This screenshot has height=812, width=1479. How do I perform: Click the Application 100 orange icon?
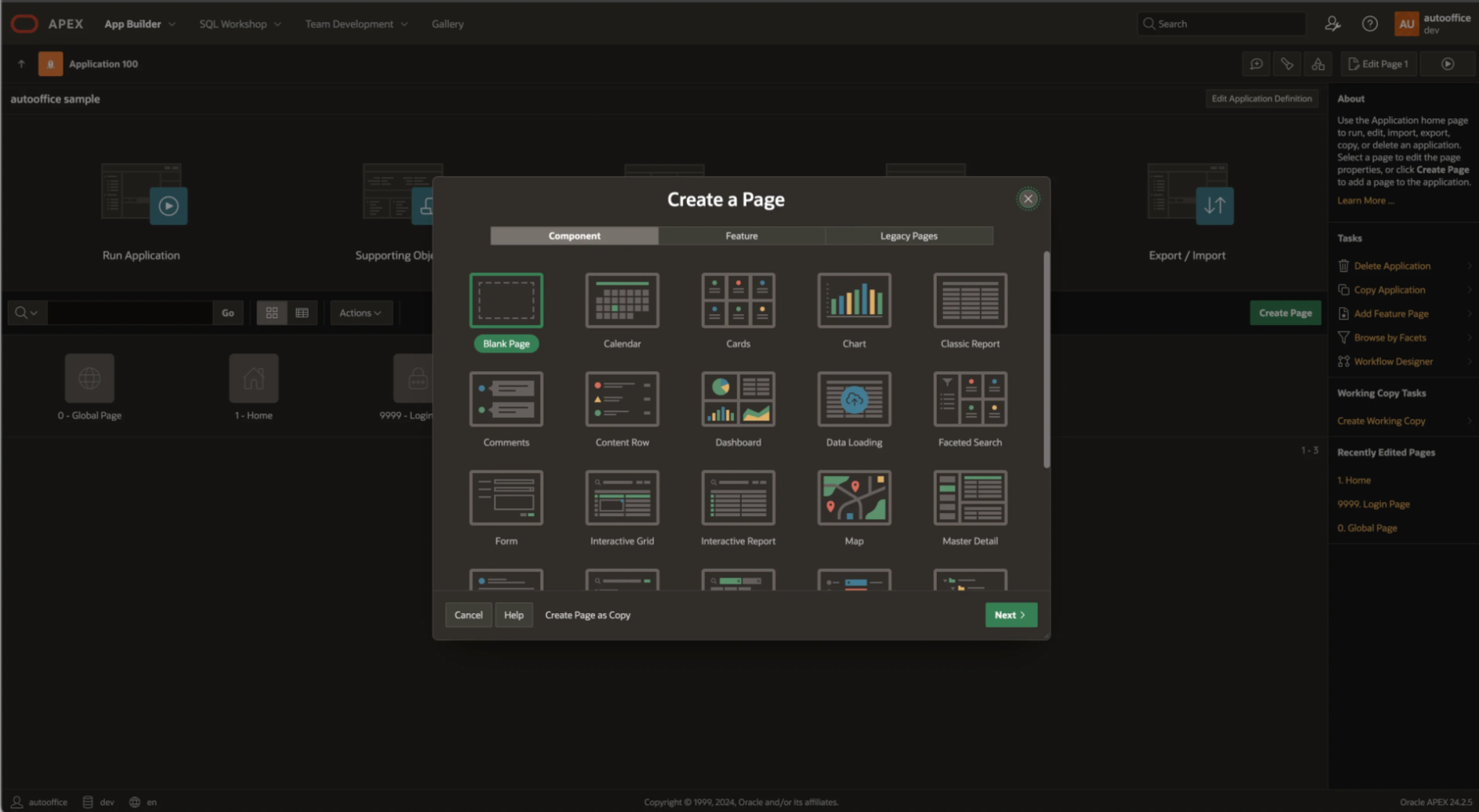[50, 64]
